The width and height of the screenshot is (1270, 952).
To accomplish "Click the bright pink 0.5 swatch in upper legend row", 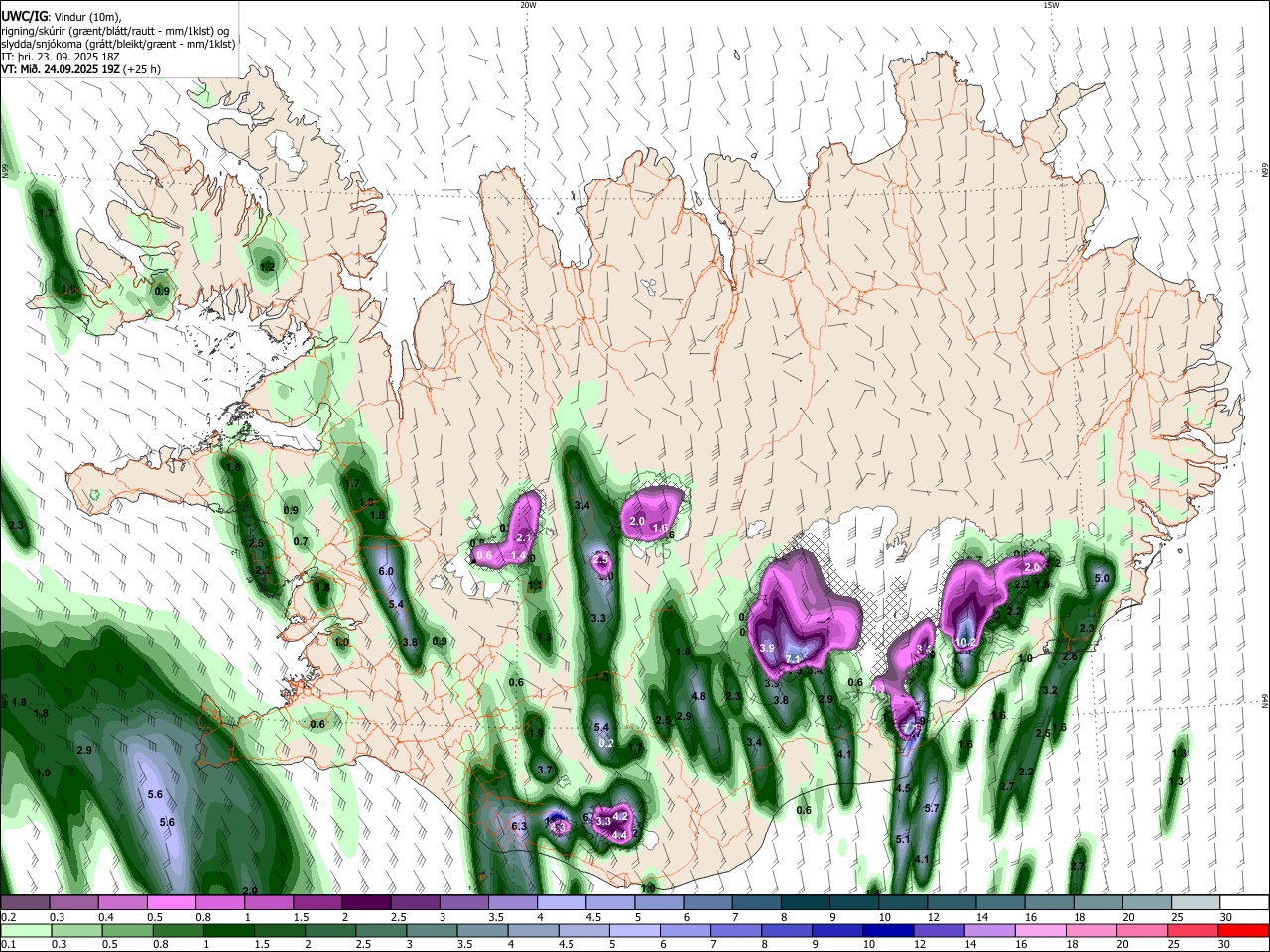I will tap(171, 902).
